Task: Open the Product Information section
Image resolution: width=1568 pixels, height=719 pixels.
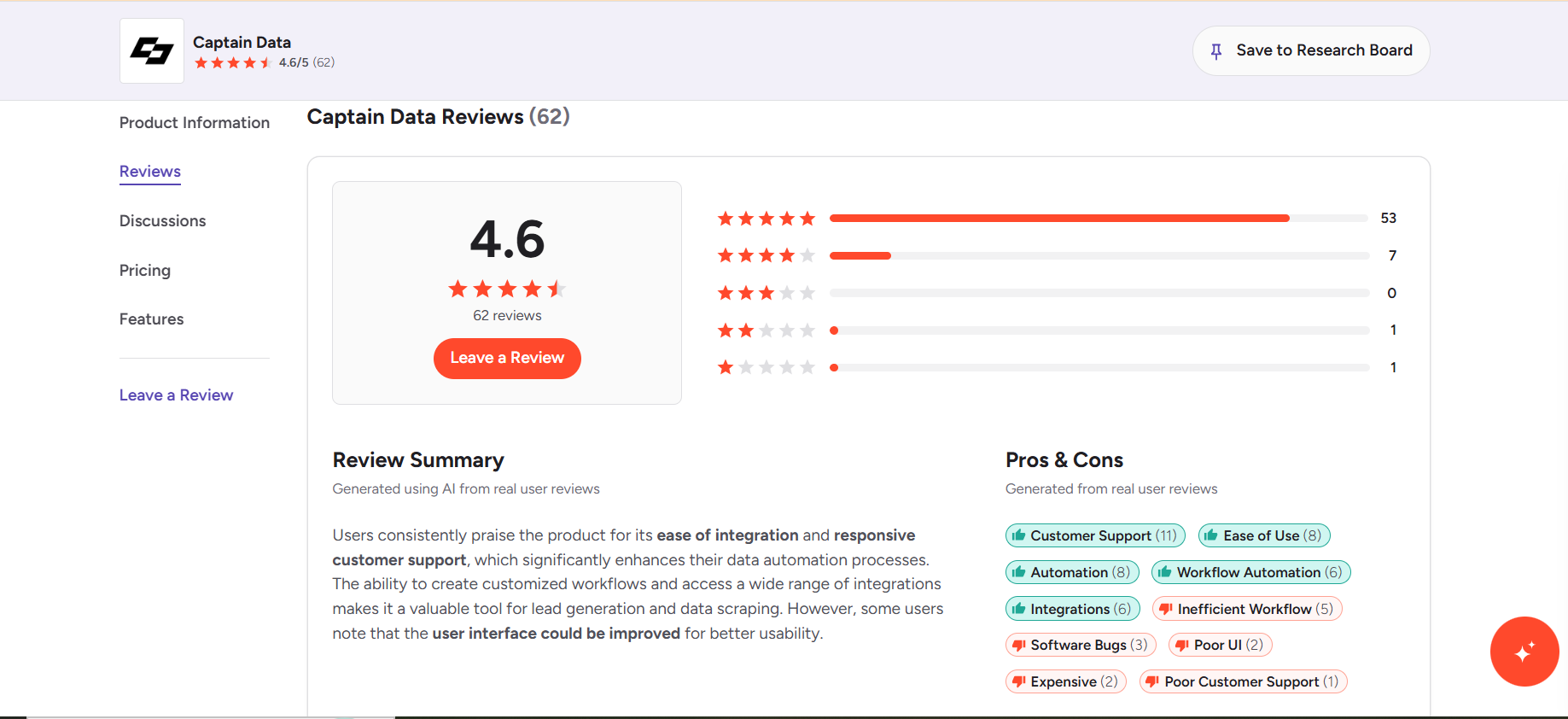Action: pyautogui.click(x=195, y=123)
